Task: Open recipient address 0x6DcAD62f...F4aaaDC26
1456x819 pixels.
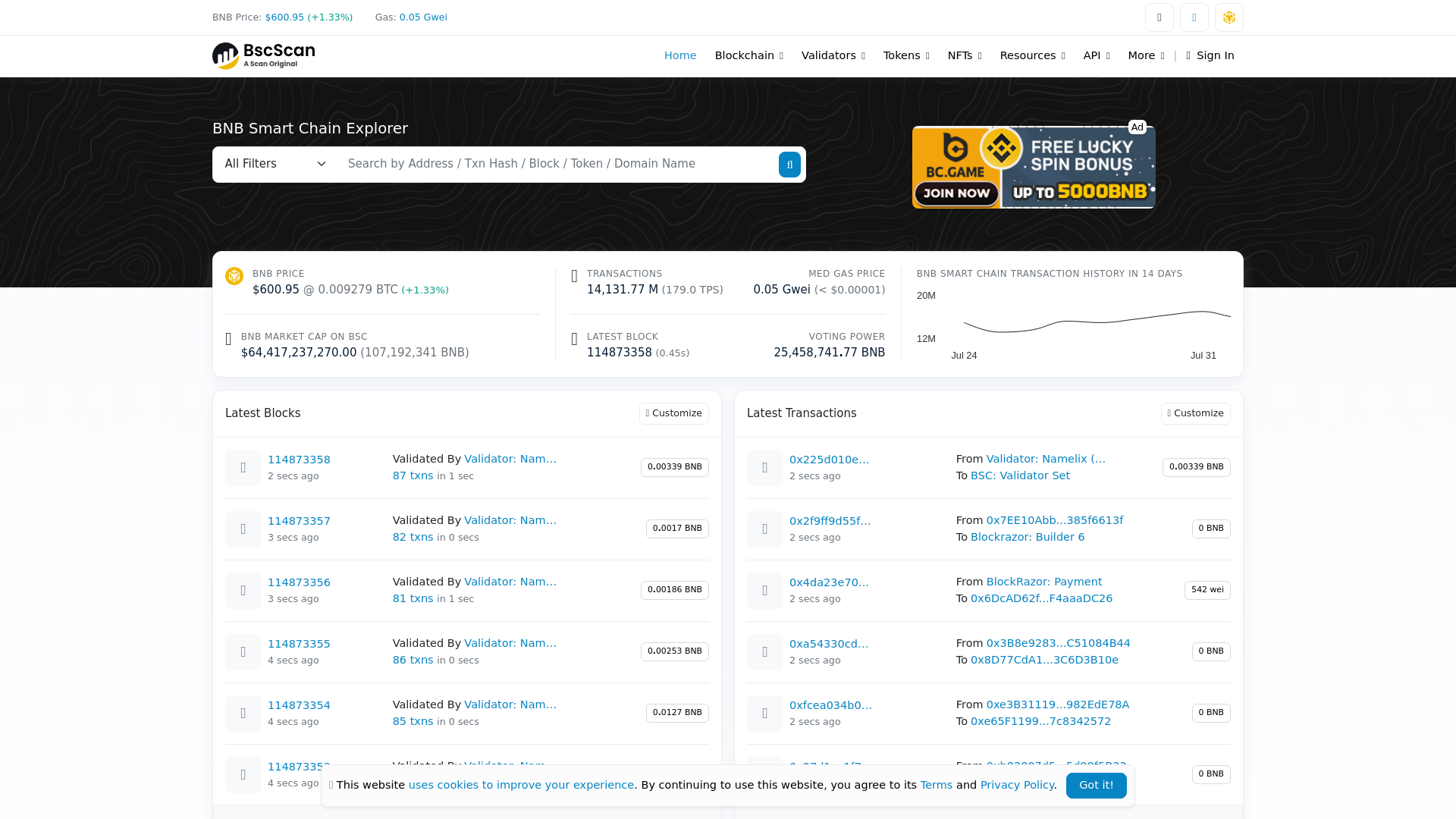Action: tap(1041, 598)
